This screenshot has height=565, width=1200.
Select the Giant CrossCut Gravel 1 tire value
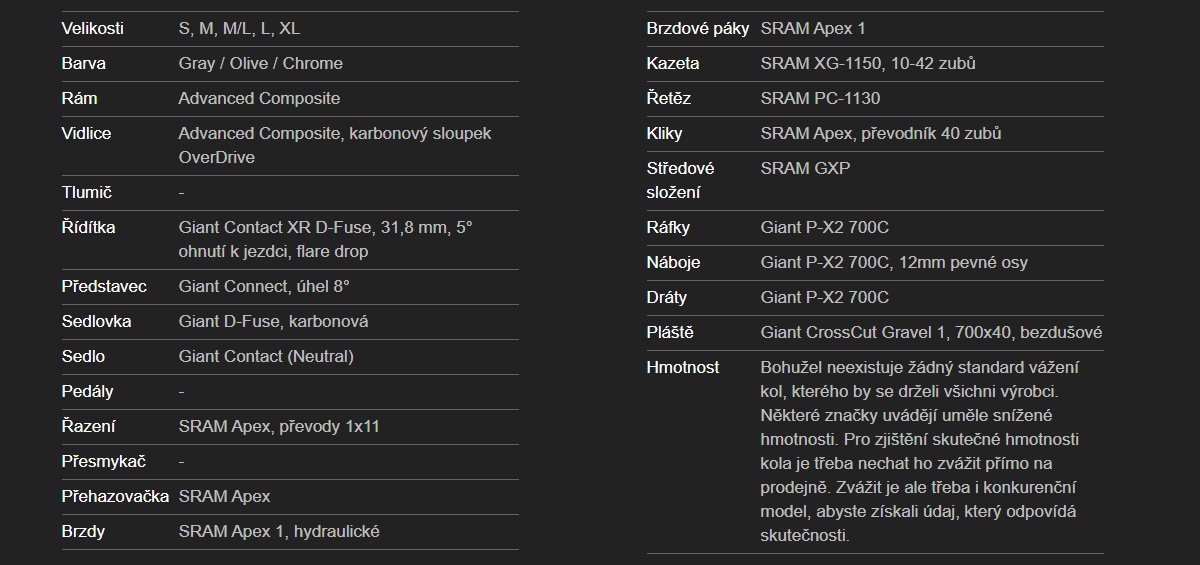[931, 332]
